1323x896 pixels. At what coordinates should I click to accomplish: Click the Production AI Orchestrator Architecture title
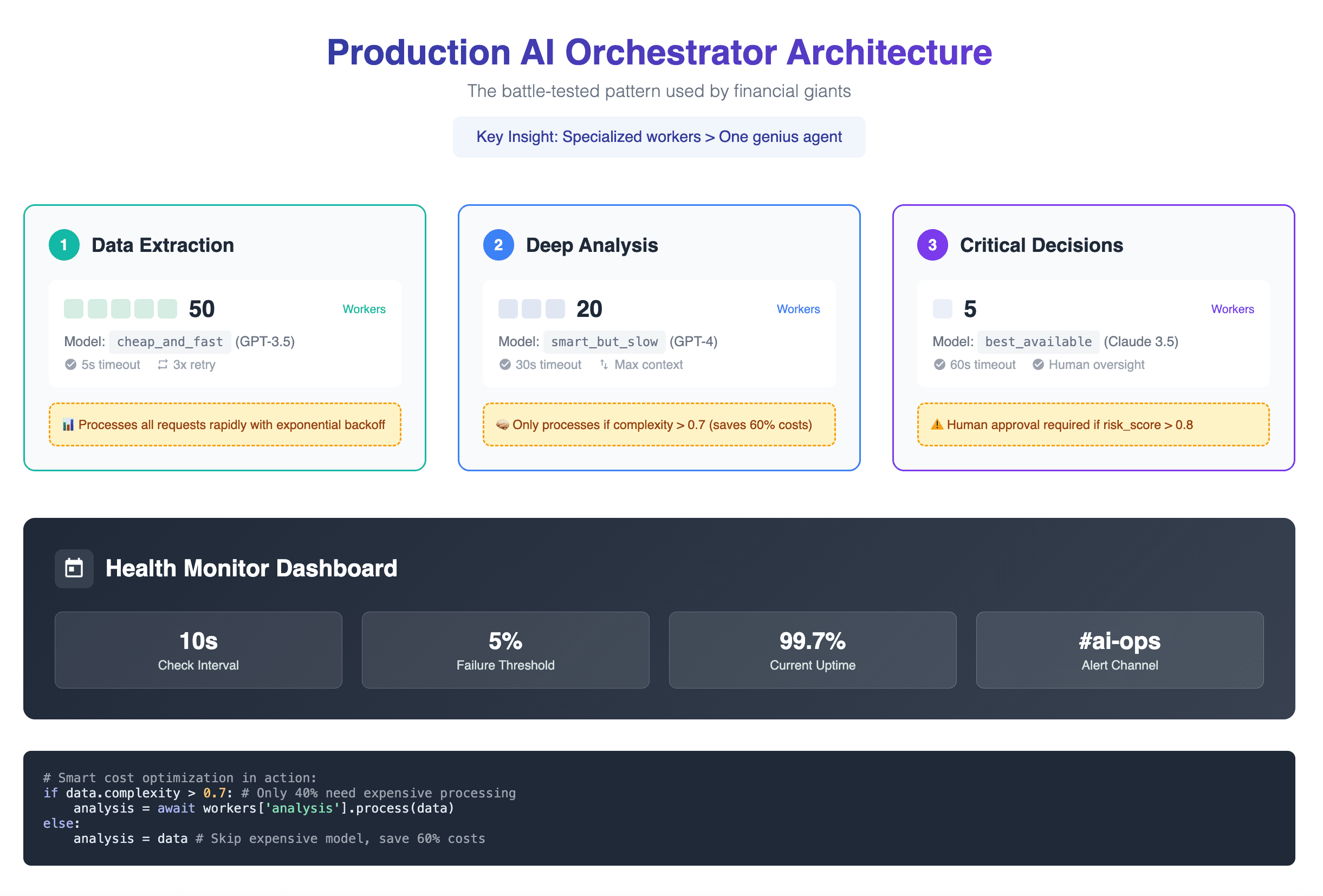tap(660, 53)
